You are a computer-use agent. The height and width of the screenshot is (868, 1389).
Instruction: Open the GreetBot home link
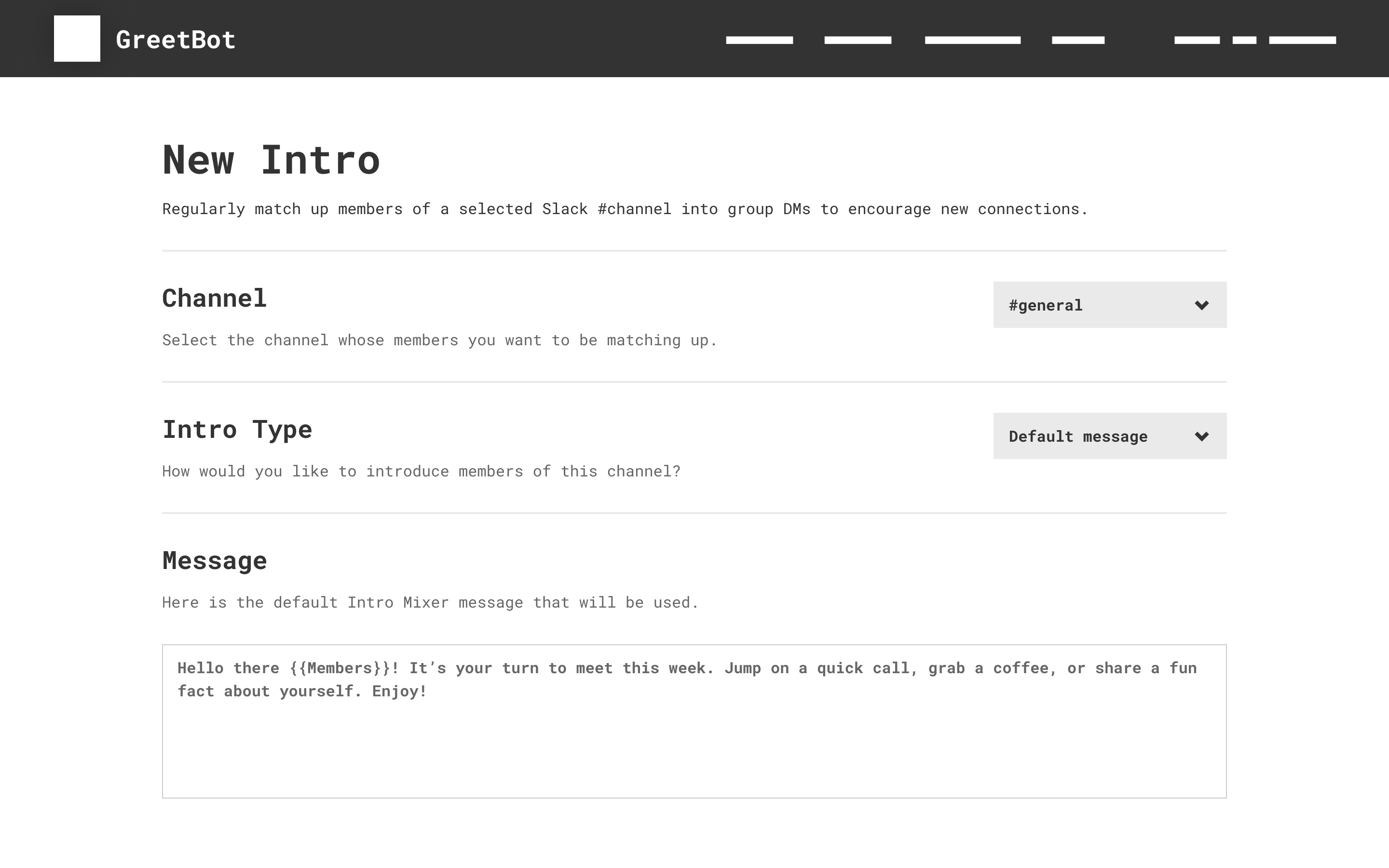click(x=176, y=40)
